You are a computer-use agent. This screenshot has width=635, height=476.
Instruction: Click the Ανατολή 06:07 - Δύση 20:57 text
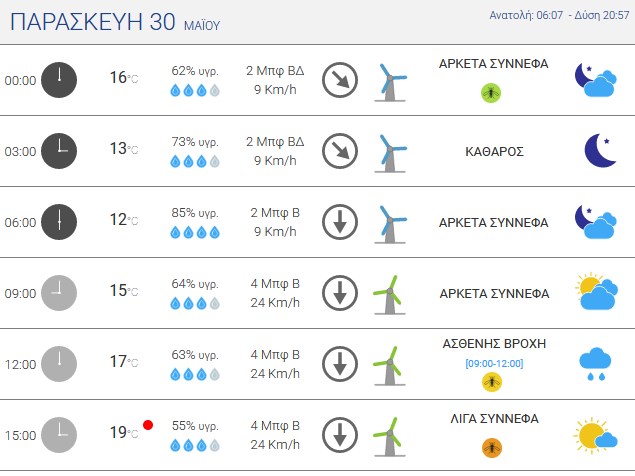(x=559, y=15)
